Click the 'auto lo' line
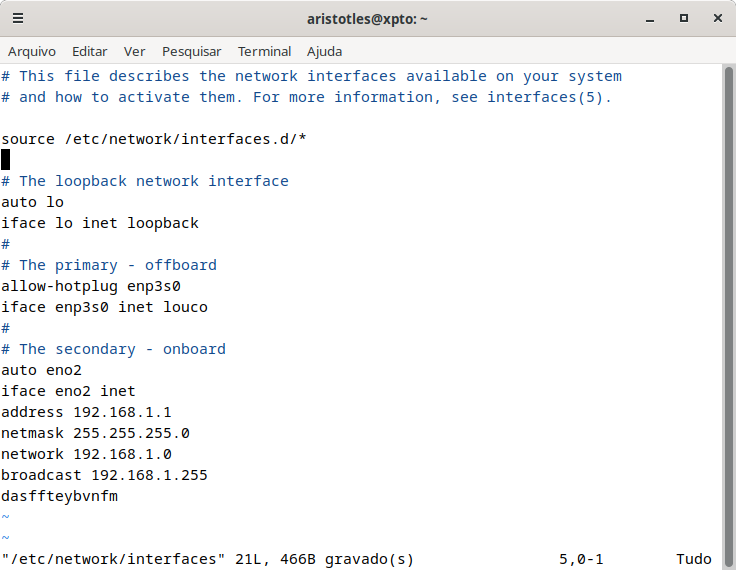 tap(32, 202)
